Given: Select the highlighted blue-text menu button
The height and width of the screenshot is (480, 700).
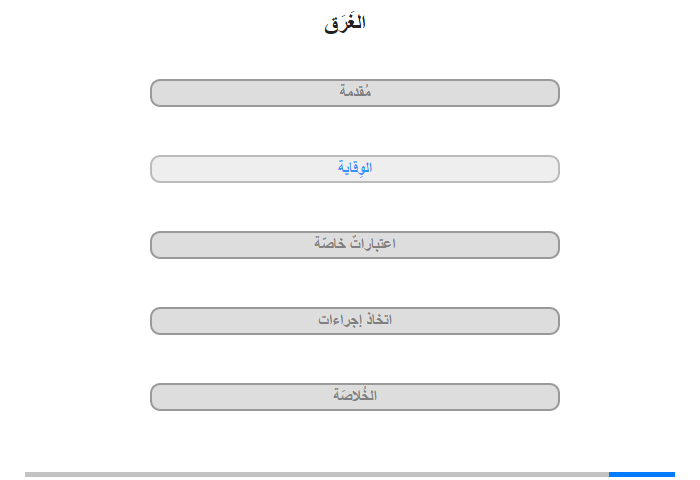Looking at the screenshot, I should (x=354, y=169).
